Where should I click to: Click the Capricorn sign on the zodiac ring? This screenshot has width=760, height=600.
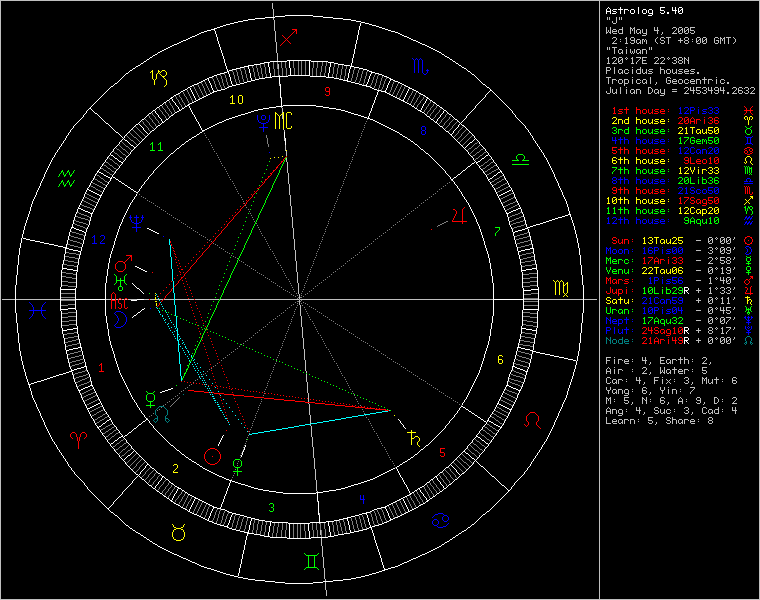(160, 76)
